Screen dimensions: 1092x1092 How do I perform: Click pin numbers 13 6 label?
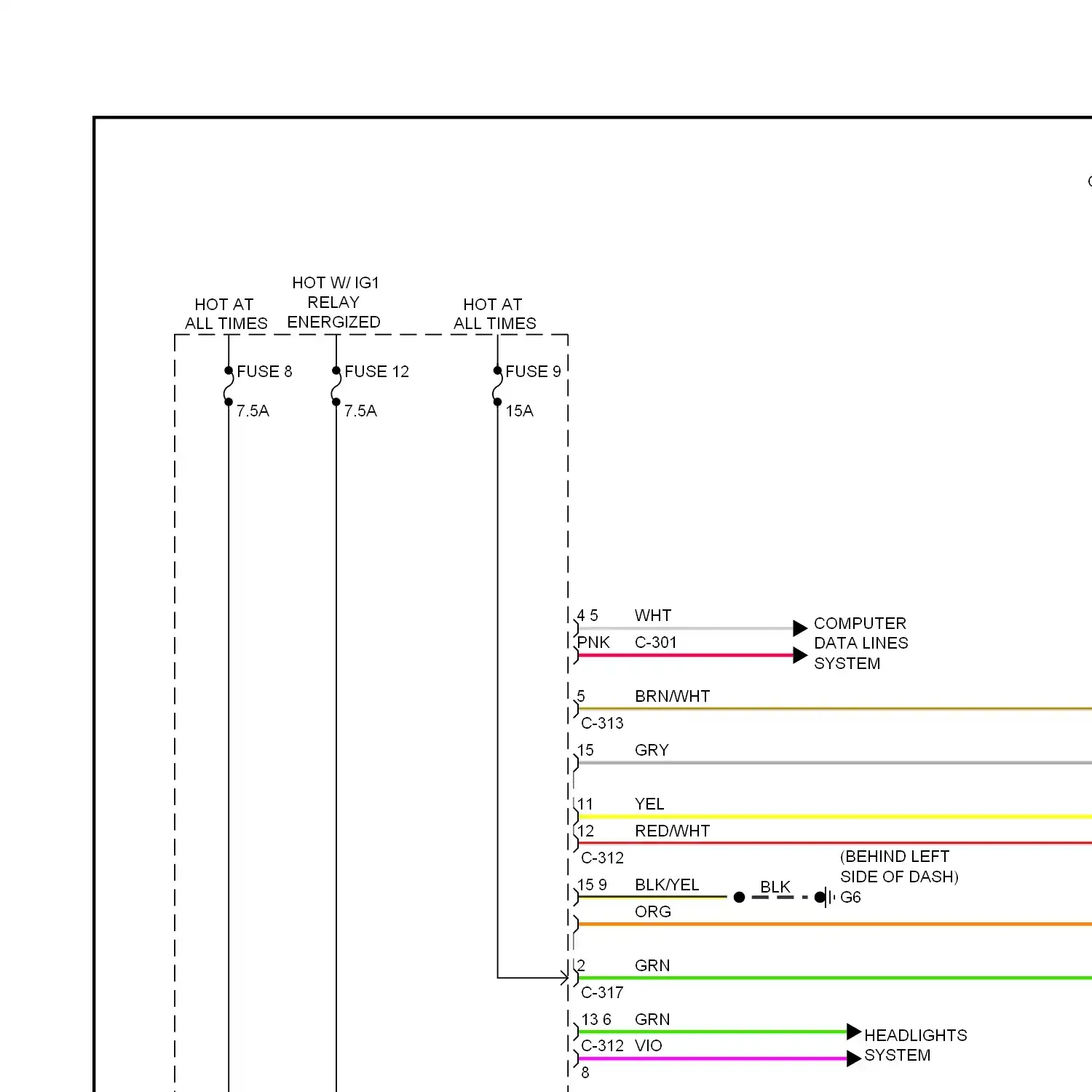(596, 1019)
